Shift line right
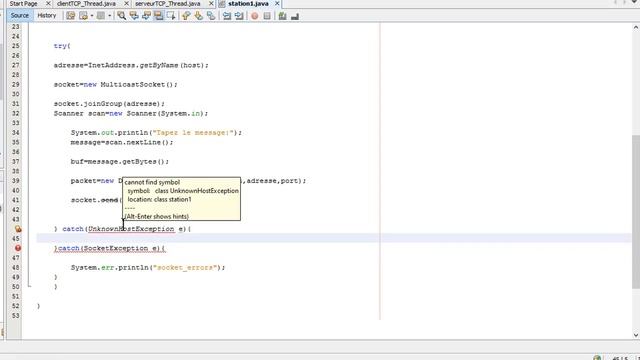640x360 pixels. coord(239,16)
